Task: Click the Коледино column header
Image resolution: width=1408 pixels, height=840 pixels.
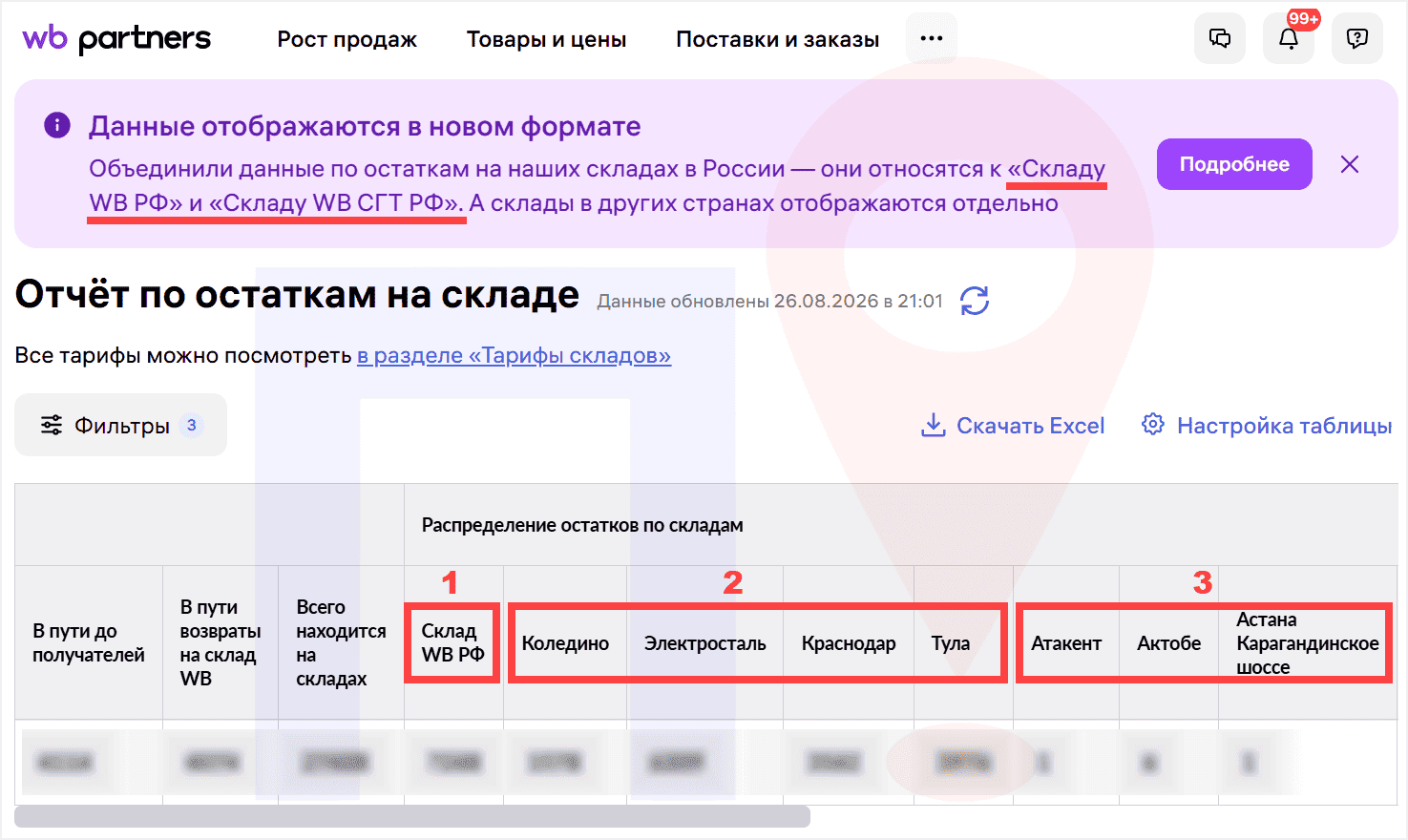Action: [x=565, y=643]
